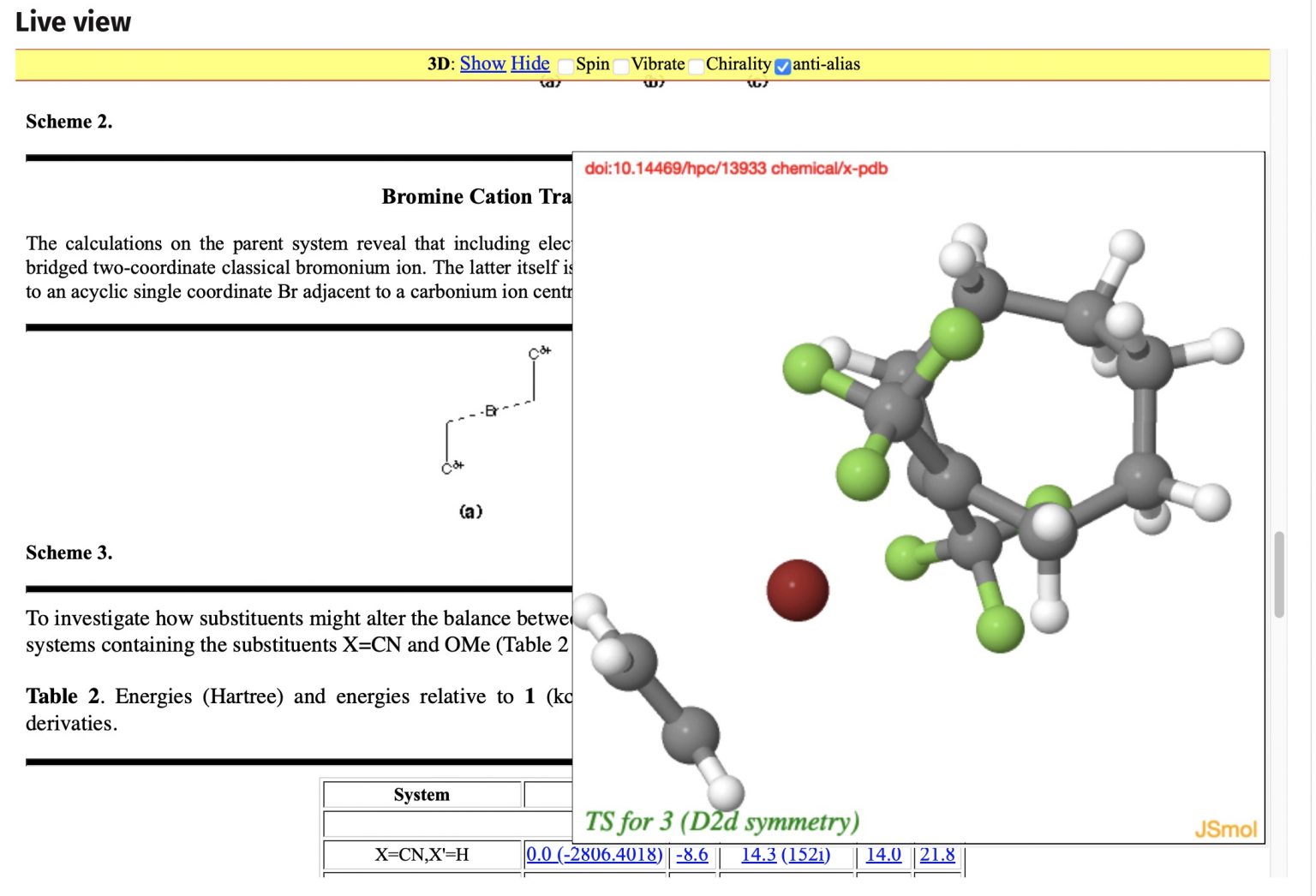Click the 0.0 (-2806.4018) energy link
The height and width of the screenshot is (896, 1316).
point(595,854)
